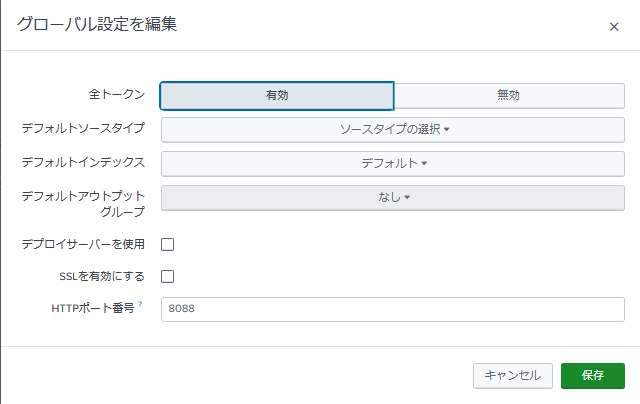Check the SSLを有効にする checkbox

point(167,276)
